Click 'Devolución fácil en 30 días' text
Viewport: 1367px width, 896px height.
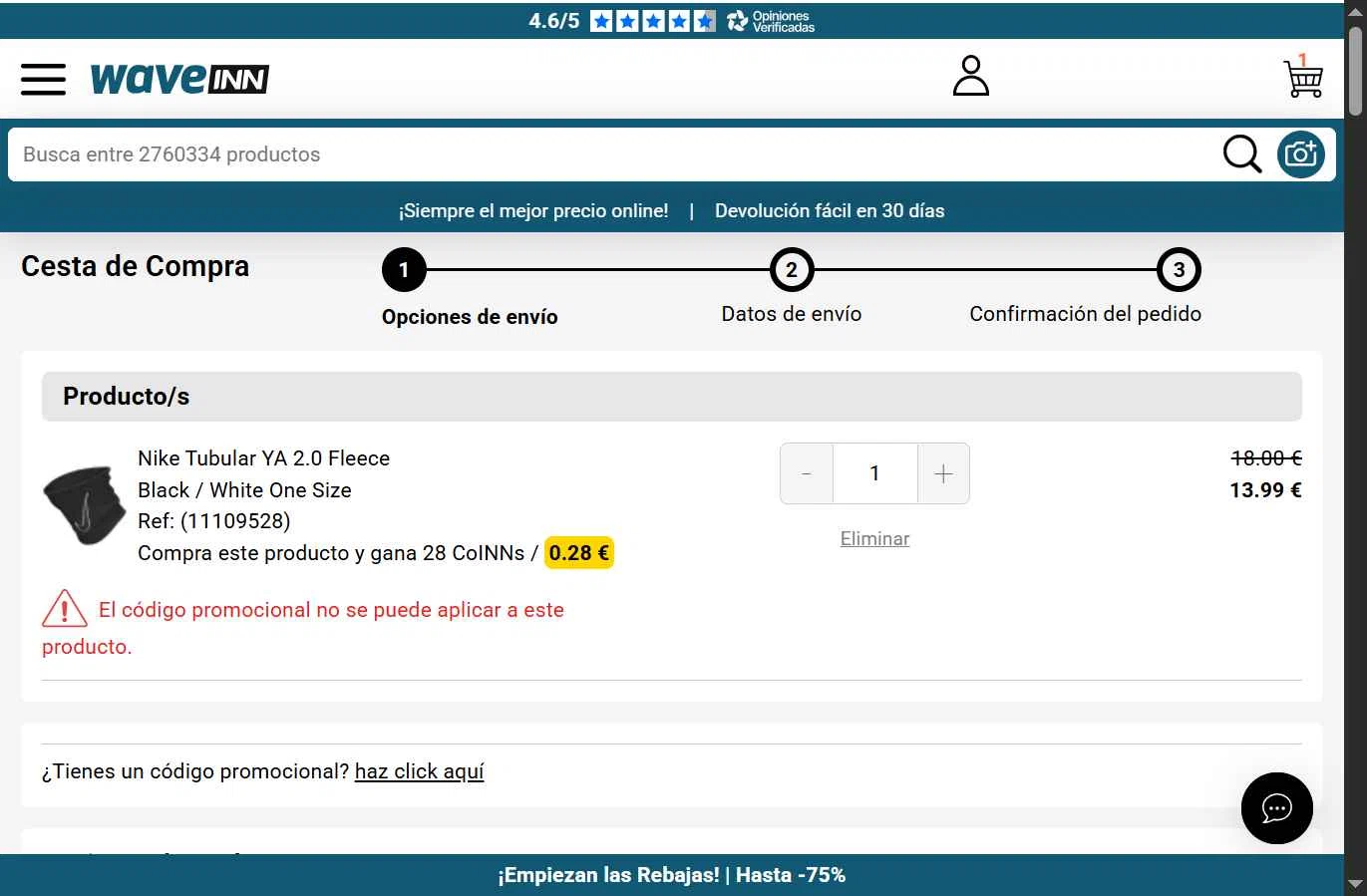pyautogui.click(x=830, y=210)
